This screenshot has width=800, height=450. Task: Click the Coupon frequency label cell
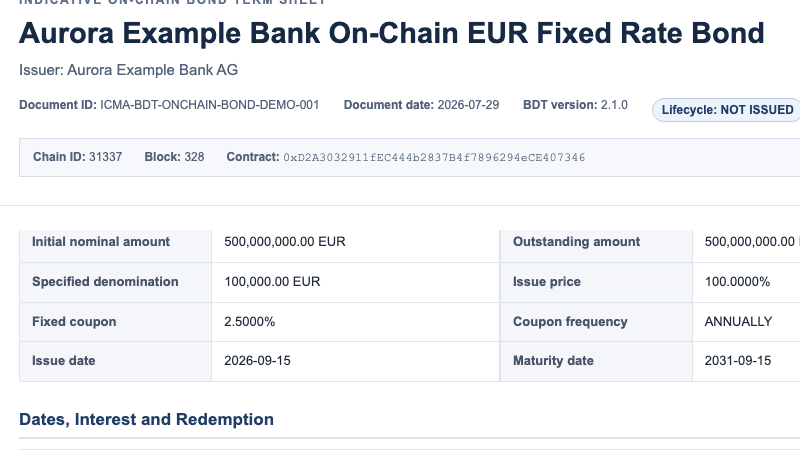coord(596,322)
